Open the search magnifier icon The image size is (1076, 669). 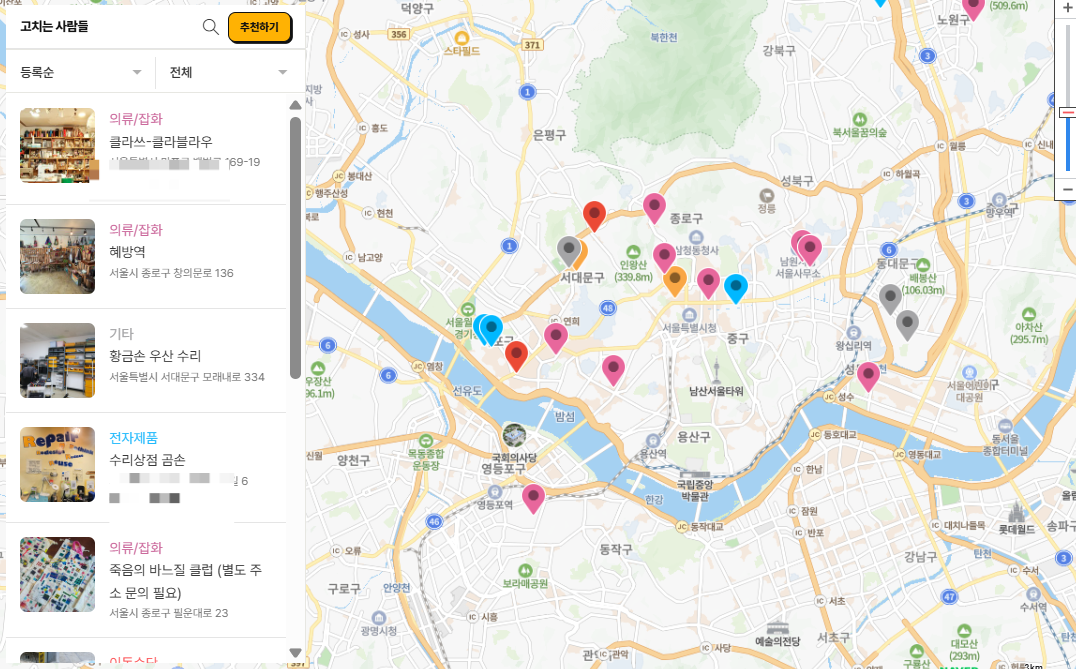pos(211,27)
